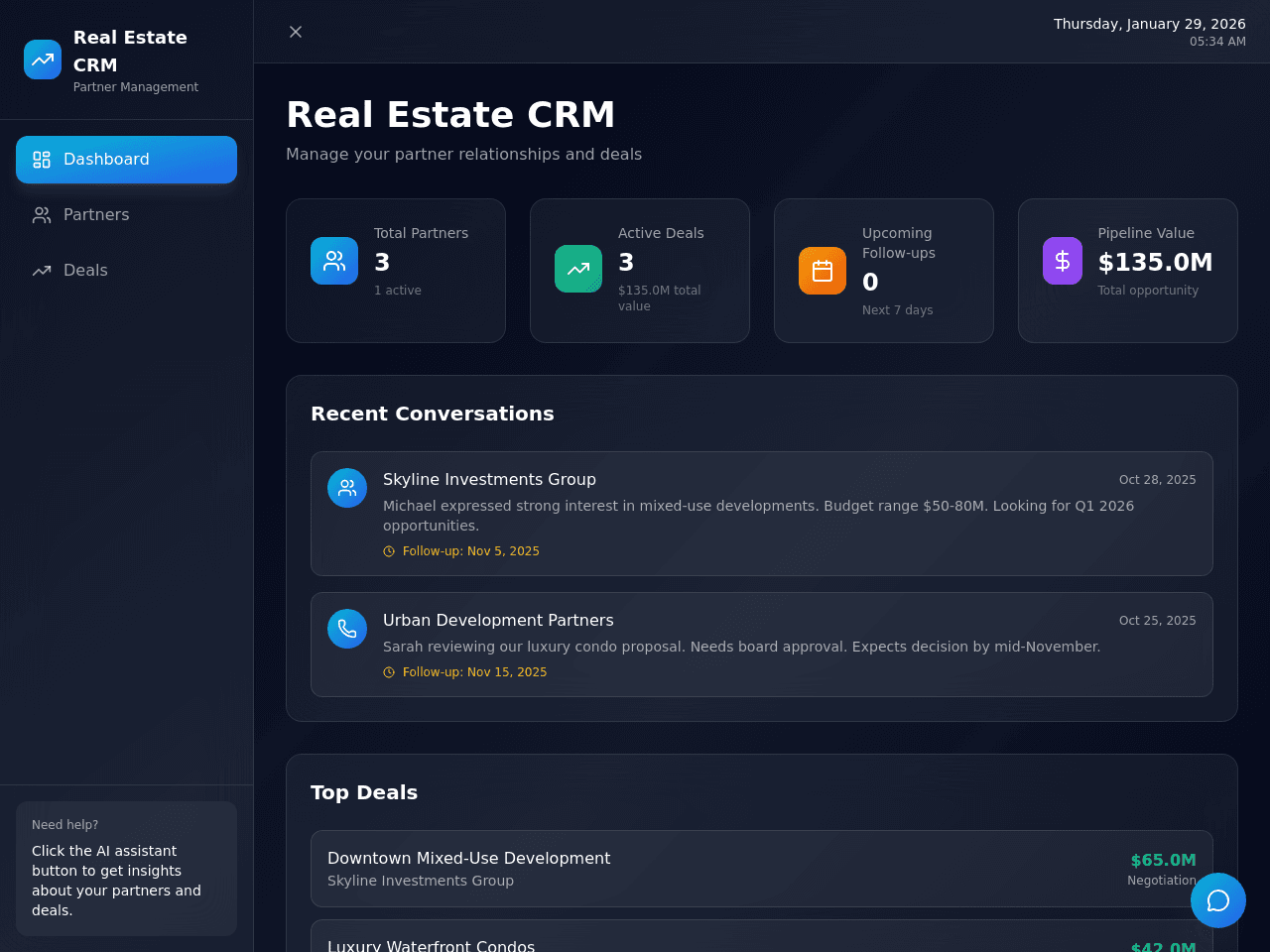Click the Deals trend arrow icon in sidebar
The width and height of the screenshot is (1270, 952).
[42, 271]
